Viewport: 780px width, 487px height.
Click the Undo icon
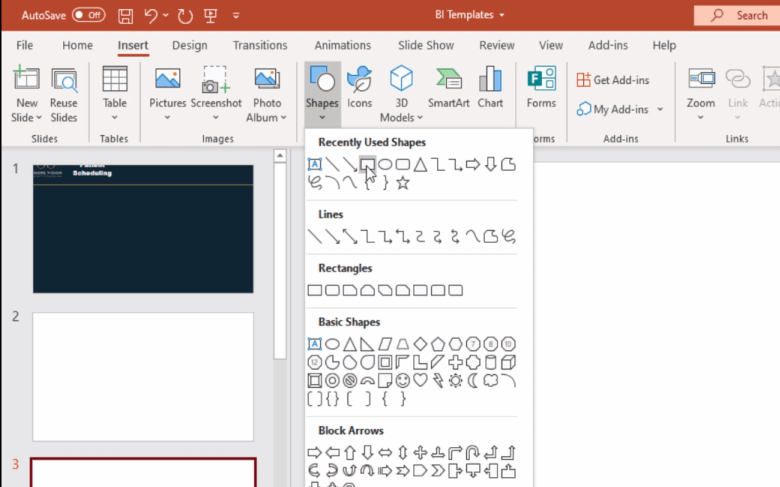tap(151, 16)
